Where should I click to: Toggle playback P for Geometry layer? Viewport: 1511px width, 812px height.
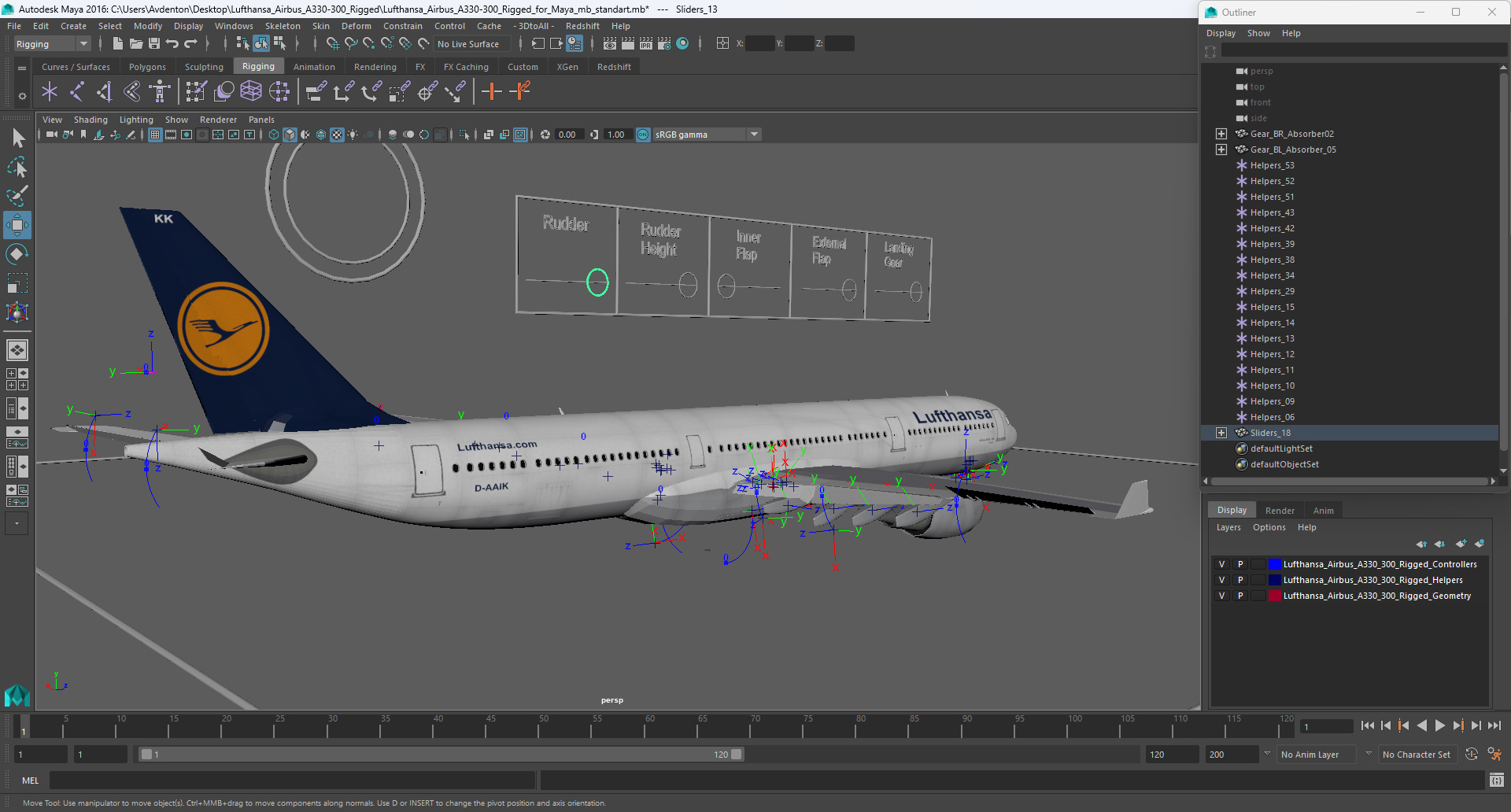(x=1240, y=596)
